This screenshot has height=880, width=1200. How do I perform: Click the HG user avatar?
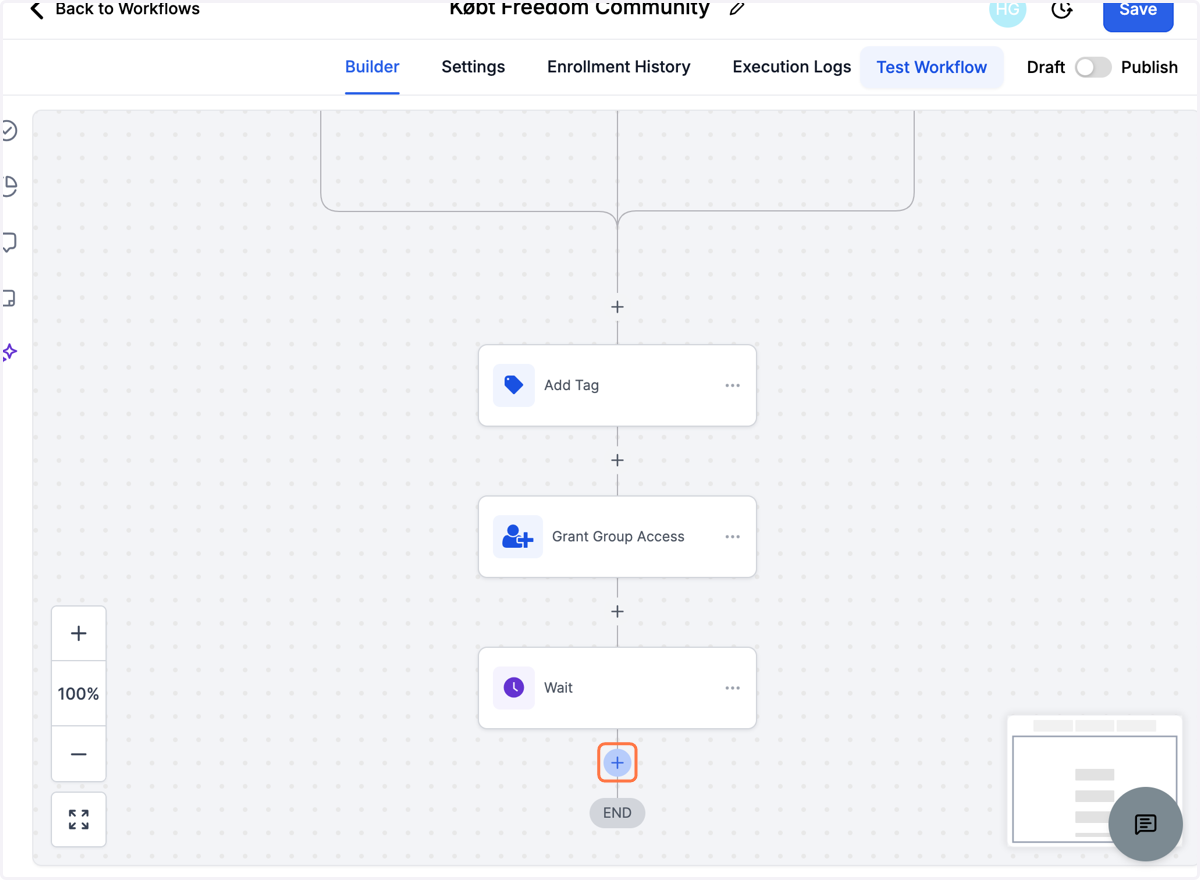tap(1007, 11)
